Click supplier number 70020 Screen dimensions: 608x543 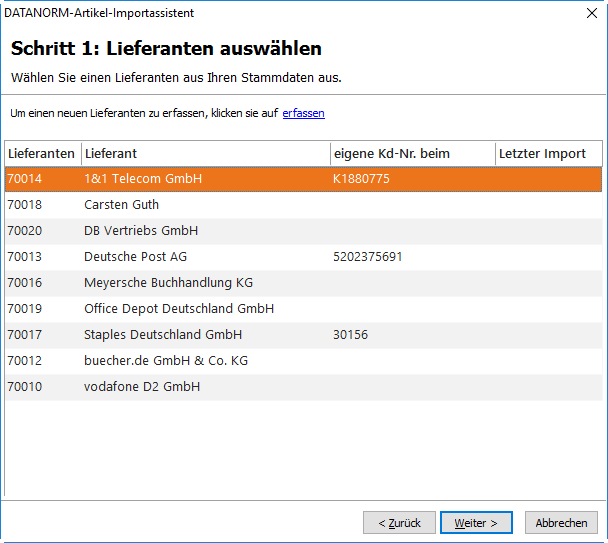tap(24, 231)
